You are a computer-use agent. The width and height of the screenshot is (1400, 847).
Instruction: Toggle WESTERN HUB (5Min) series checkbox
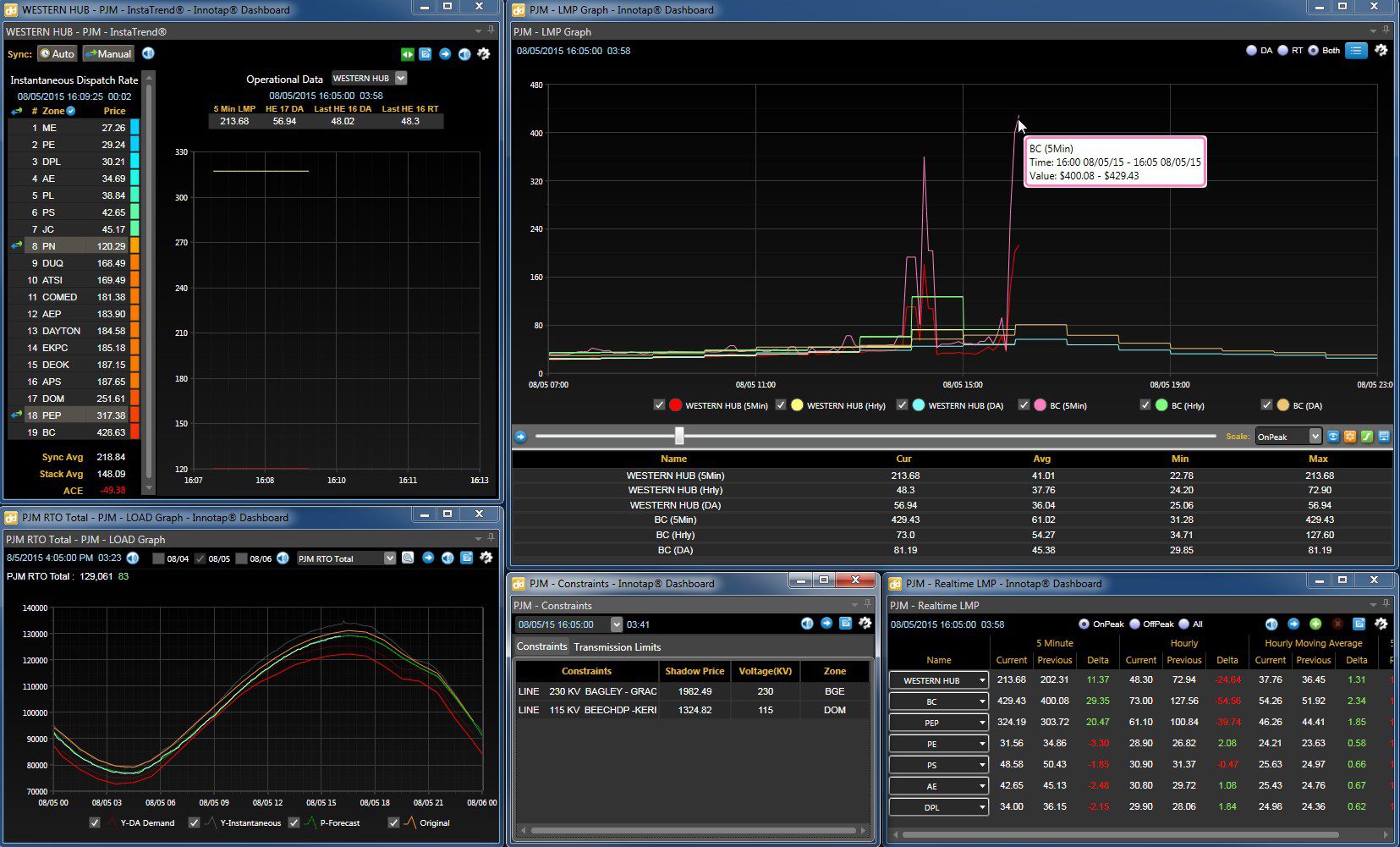tap(659, 405)
